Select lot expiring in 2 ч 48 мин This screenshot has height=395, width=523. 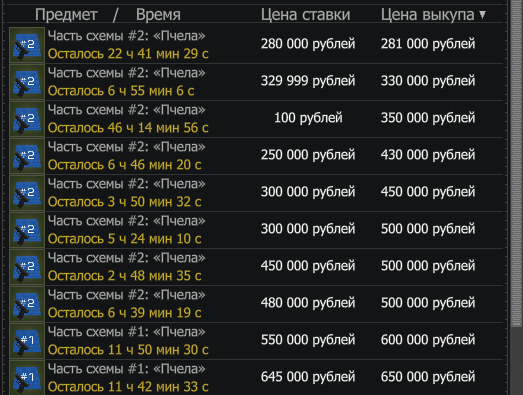256,267
